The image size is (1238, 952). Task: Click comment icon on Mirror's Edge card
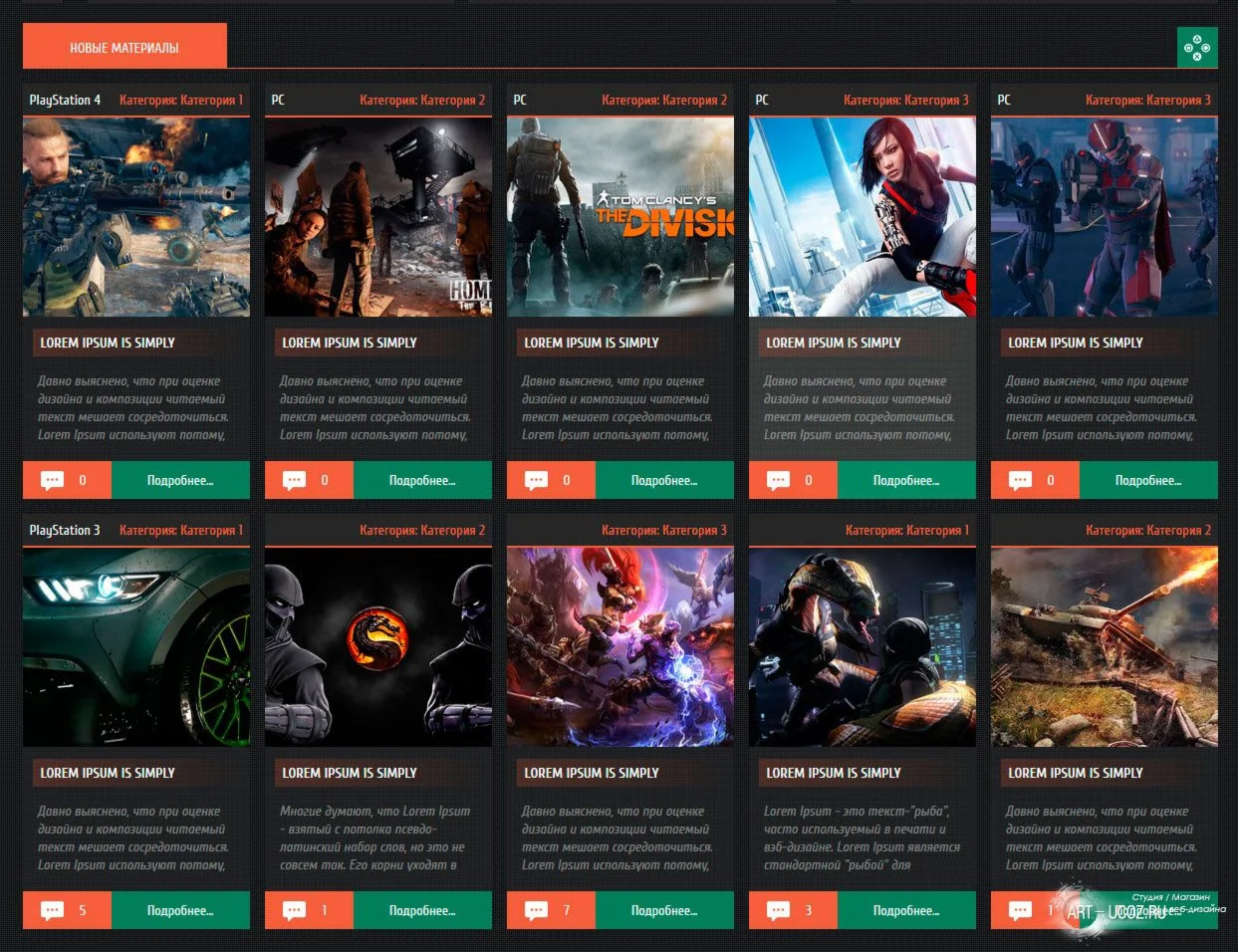[779, 481]
